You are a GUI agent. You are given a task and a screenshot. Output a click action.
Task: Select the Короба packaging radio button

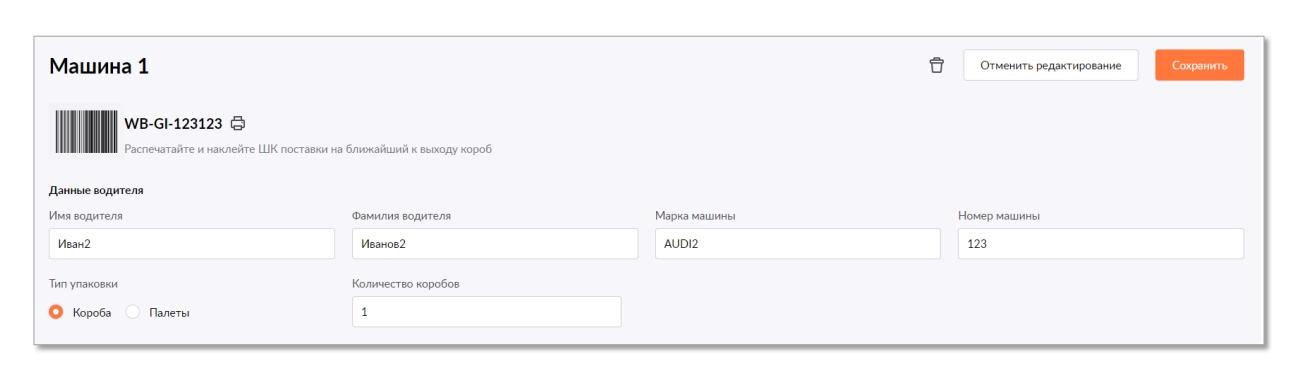[56, 313]
